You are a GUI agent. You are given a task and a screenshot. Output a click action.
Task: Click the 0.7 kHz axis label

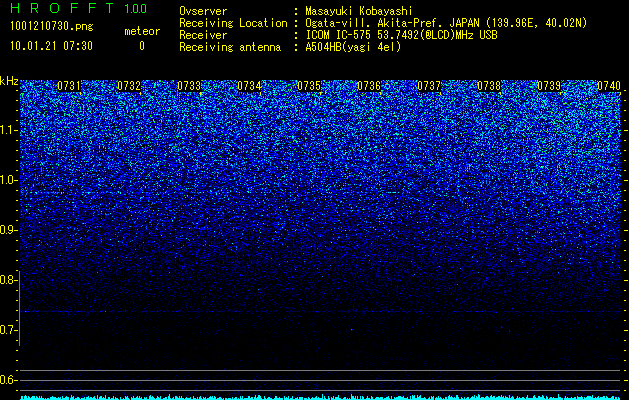pyautogui.click(x=9, y=330)
